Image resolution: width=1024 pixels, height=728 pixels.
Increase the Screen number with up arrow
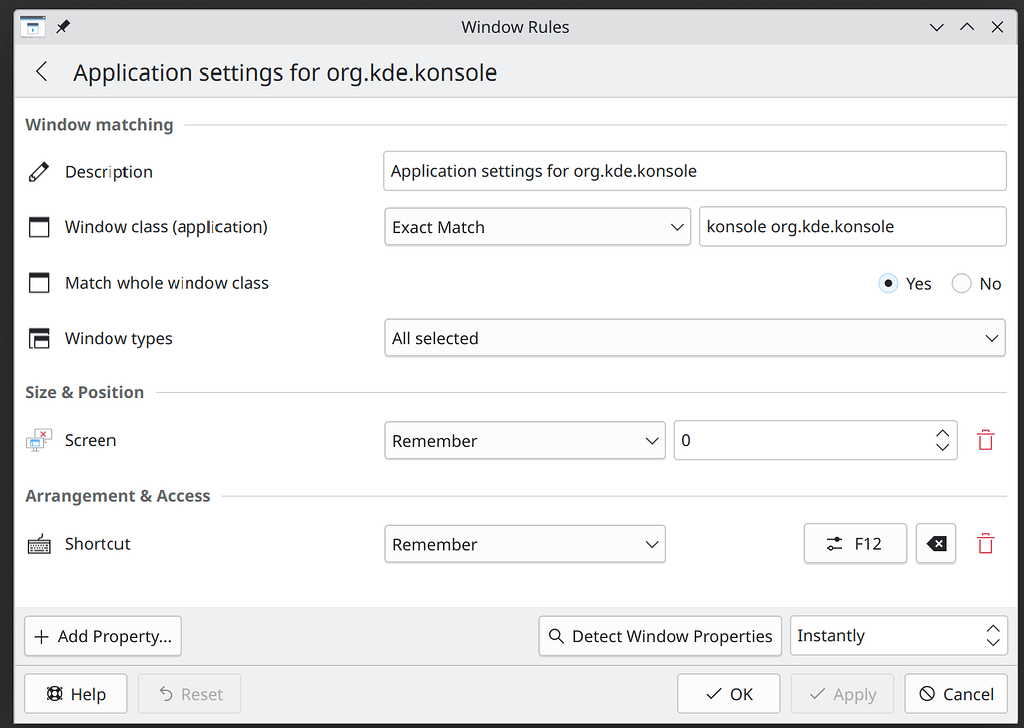pos(942,434)
